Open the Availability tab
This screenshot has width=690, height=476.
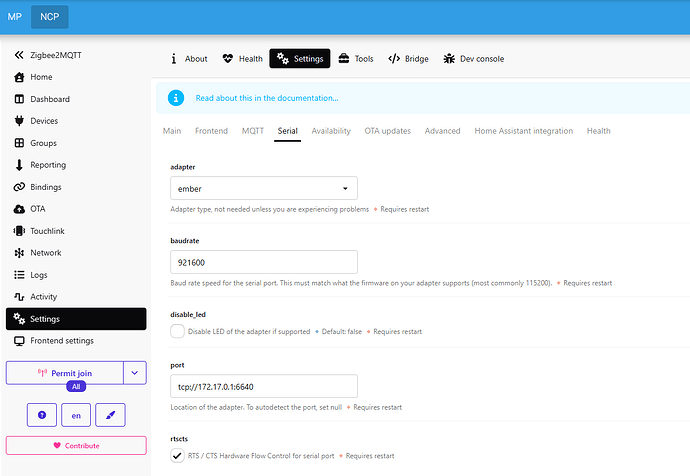click(331, 131)
